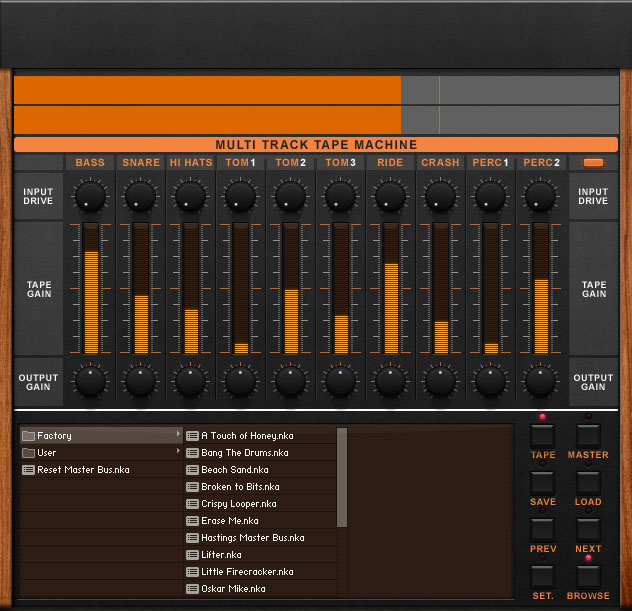This screenshot has width=632, height=611.
Task: Click the preset list vertical scrollbar
Action: (342, 477)
